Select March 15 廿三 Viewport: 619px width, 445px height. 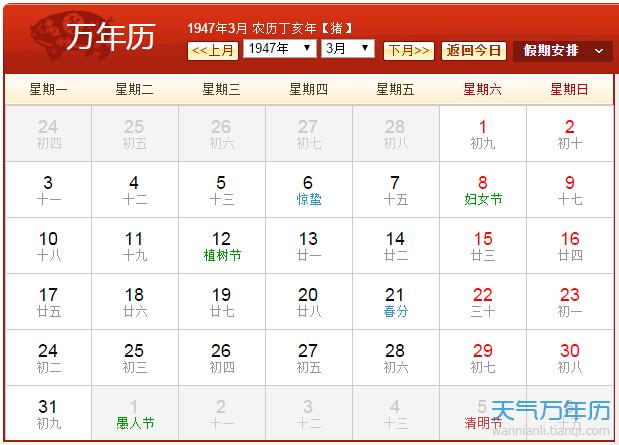pyautogui.click(x=483, y=246)
